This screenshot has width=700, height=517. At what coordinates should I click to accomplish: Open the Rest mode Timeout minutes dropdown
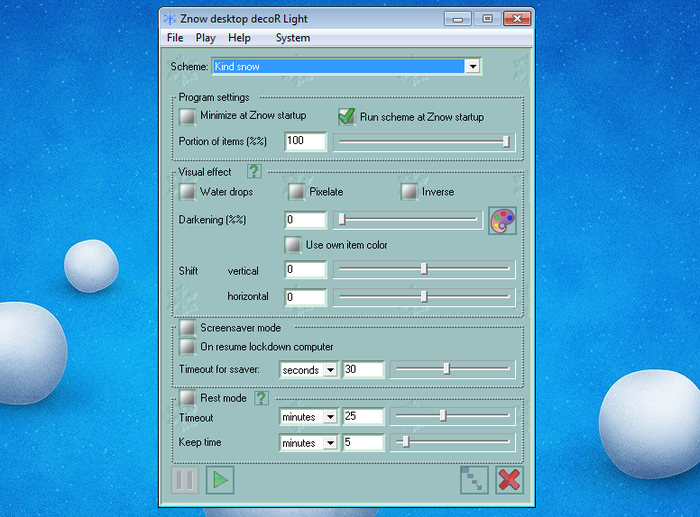pos(330,417)
